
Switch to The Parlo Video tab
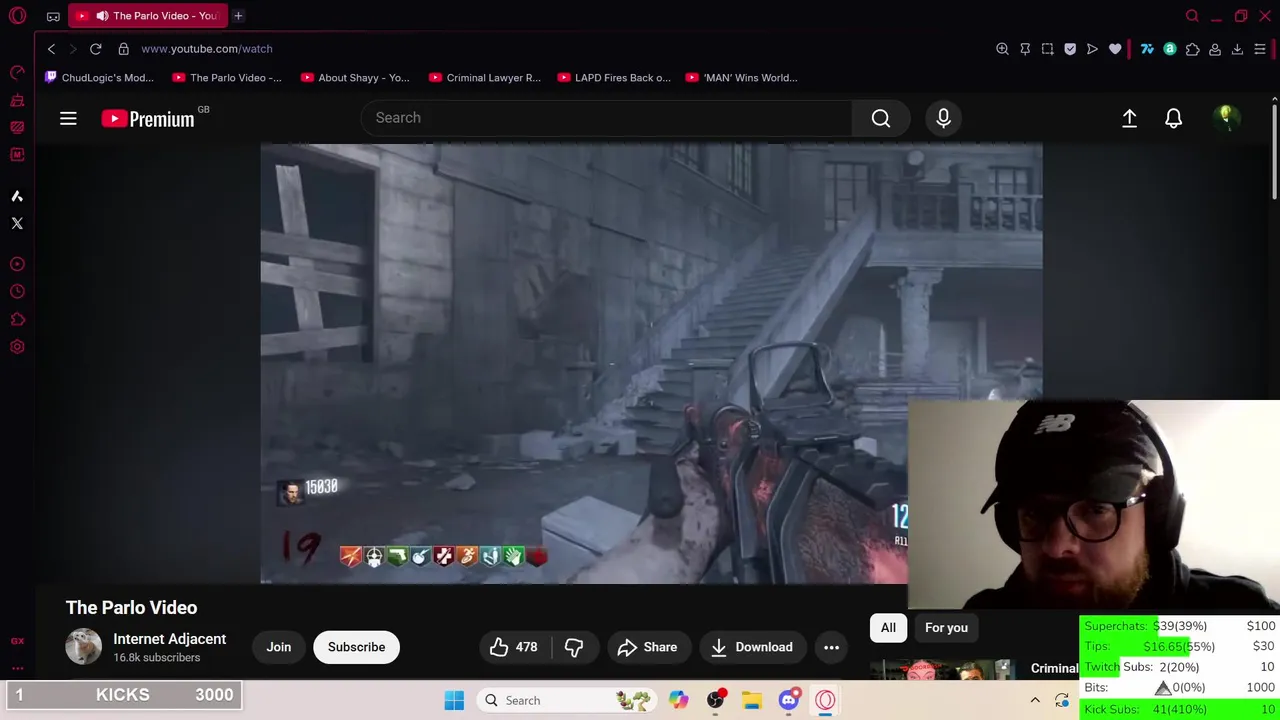pos(146,16)
